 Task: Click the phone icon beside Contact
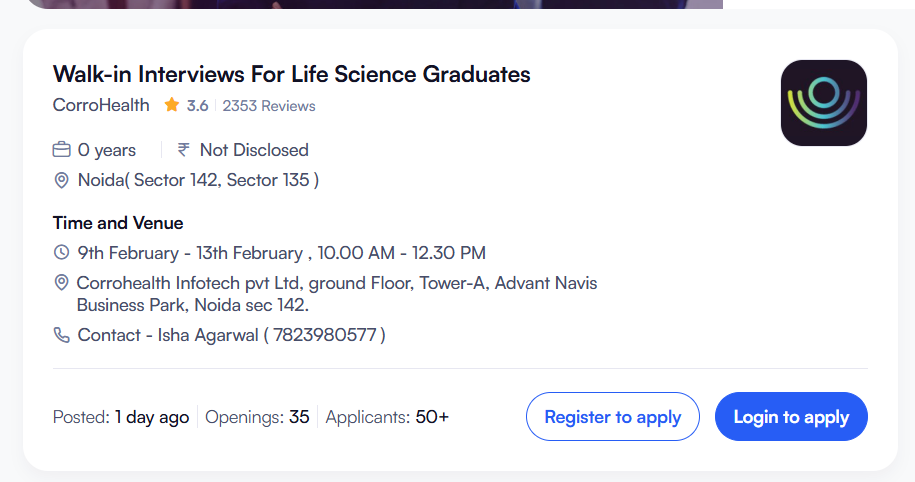(62, 335)
